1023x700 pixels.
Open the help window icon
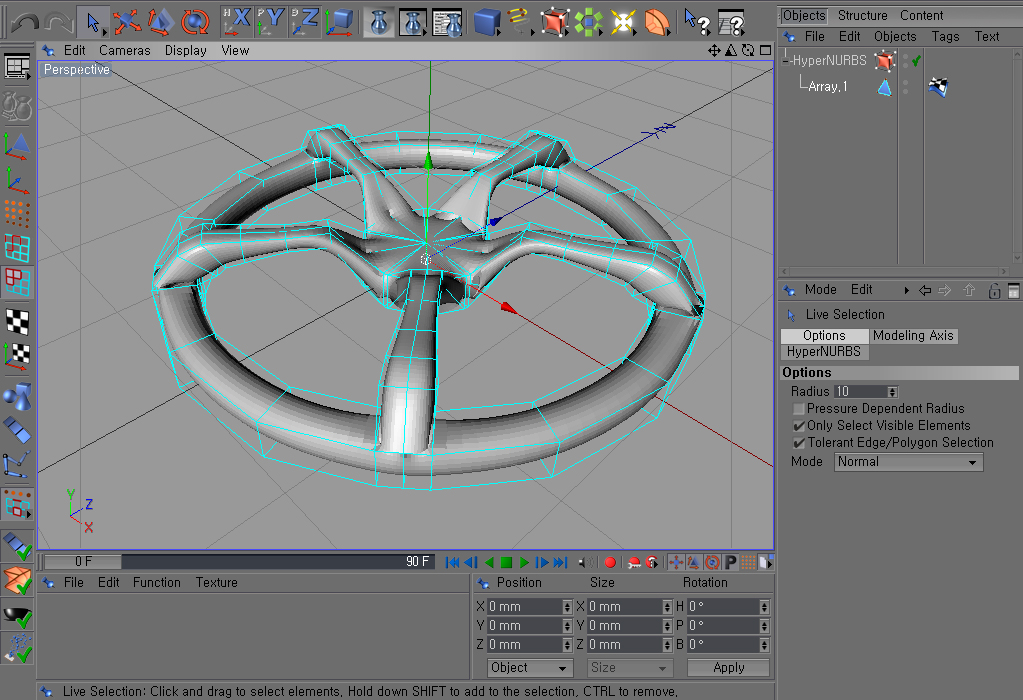point(731,23)
